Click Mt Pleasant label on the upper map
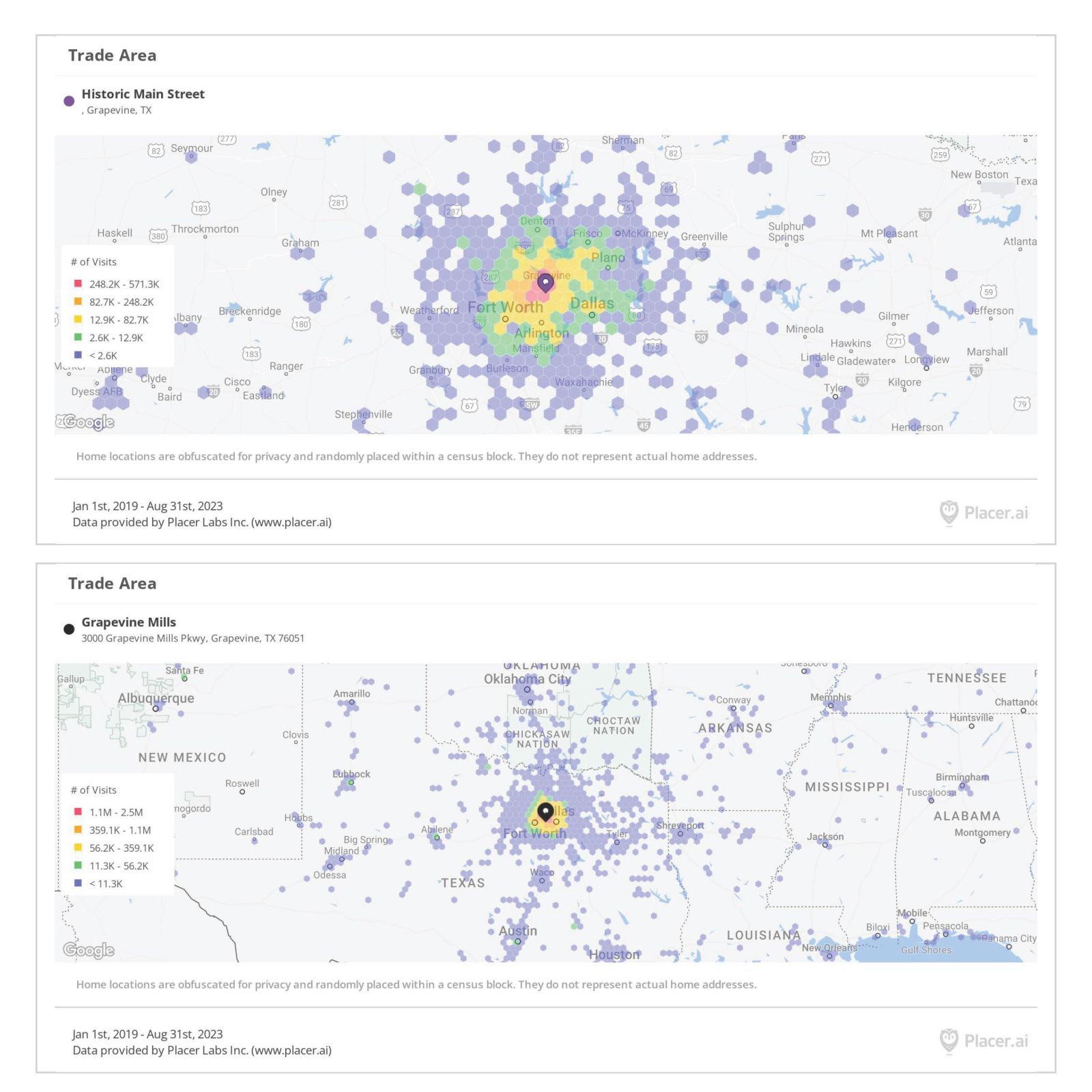This screenshot has height=1092, width=1092. click(889, 233)
